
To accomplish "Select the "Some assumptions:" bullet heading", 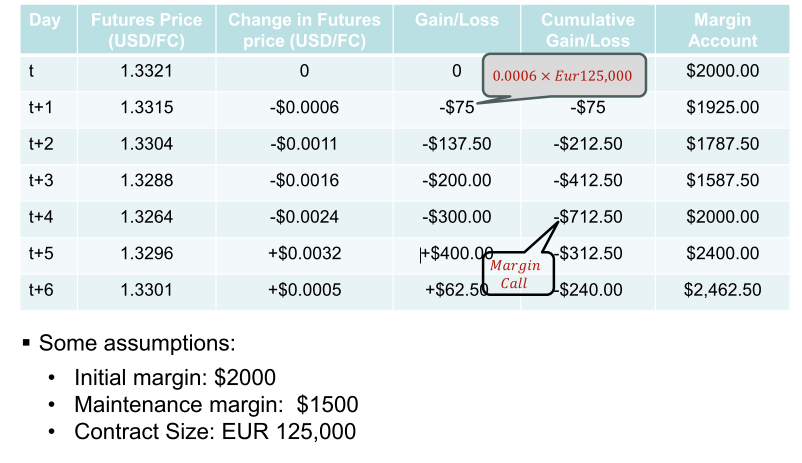I will tap(137, 344).
